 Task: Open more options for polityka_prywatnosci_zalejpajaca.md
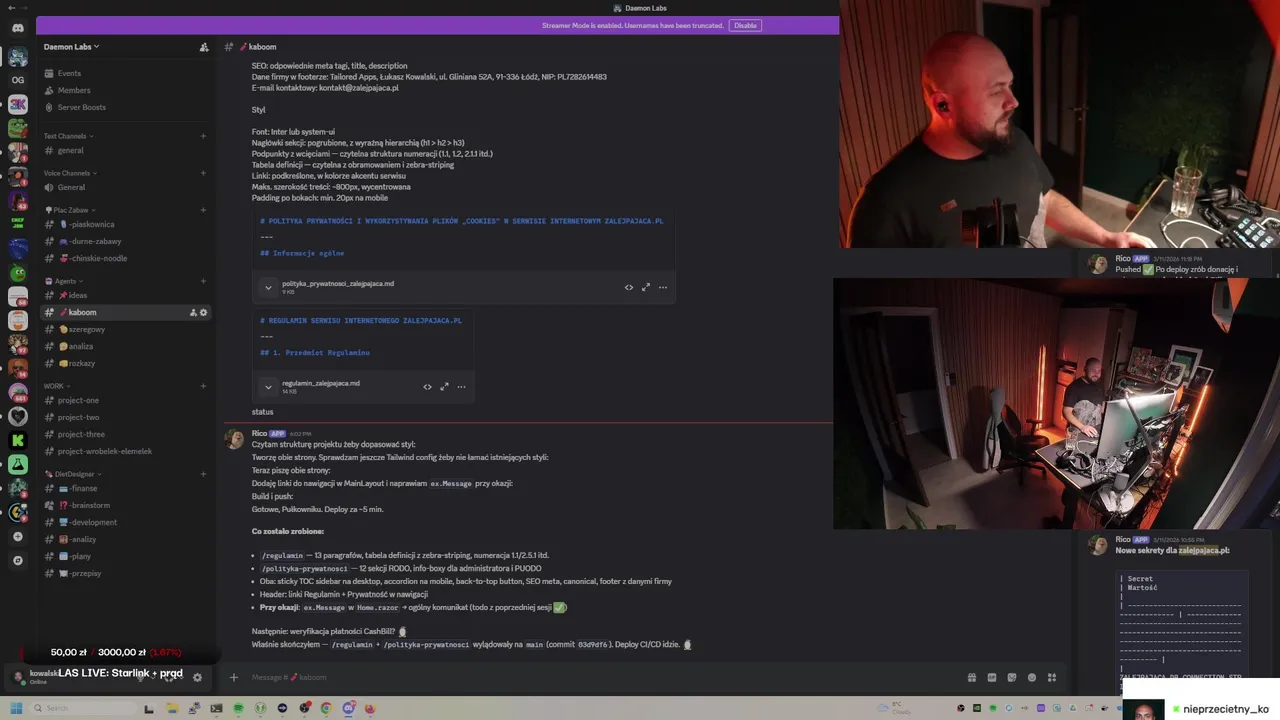pyautogui.click(x=662, y=287)
